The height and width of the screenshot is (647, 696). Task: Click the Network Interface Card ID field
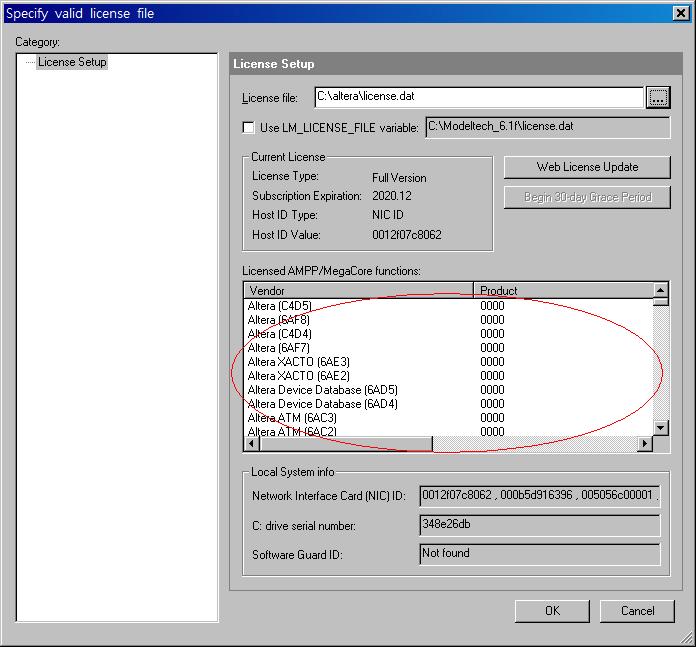[x=539, y=495]
